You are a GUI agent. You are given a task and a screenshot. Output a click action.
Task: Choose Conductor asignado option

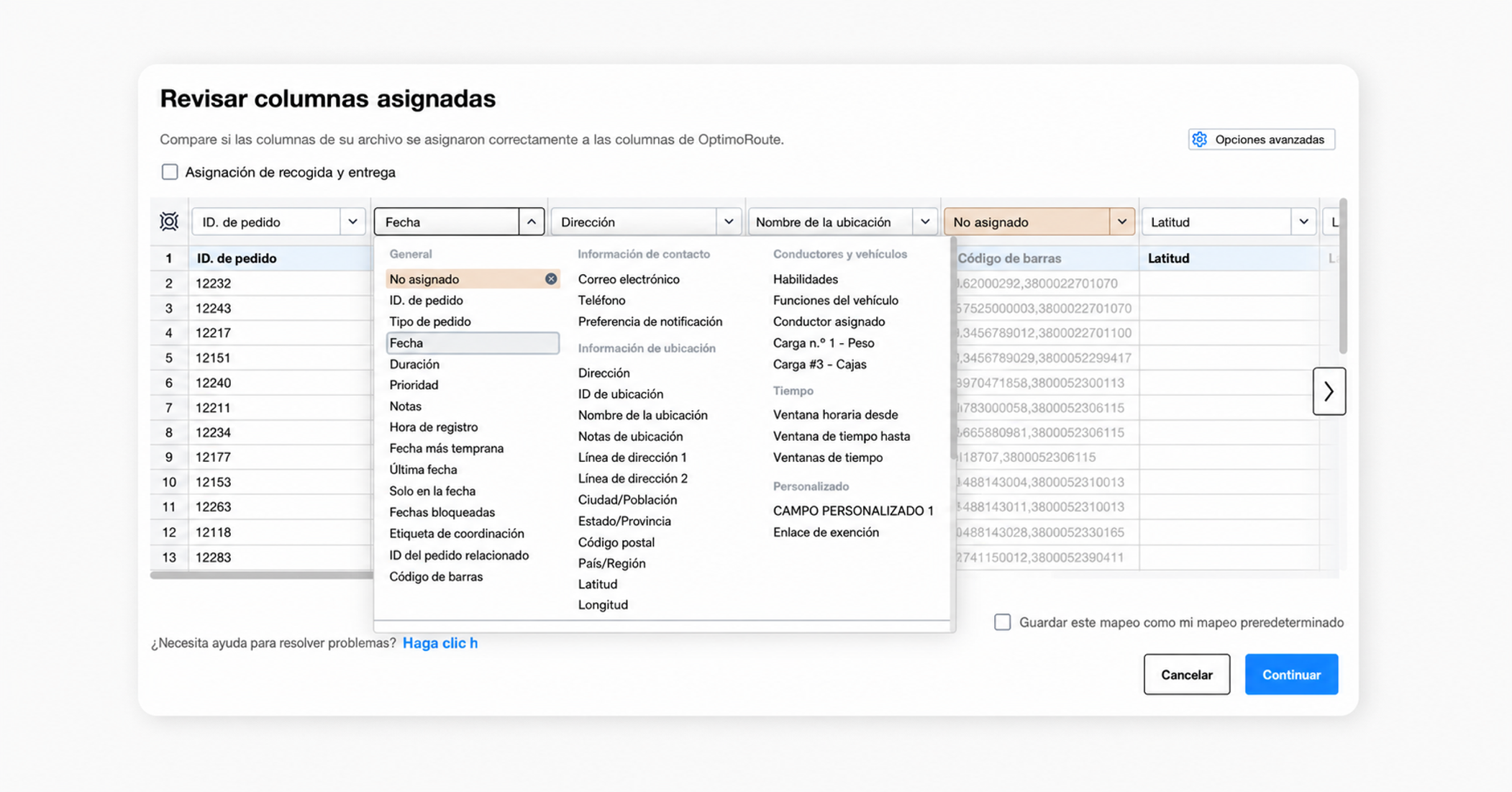click(x=829, y=322)
